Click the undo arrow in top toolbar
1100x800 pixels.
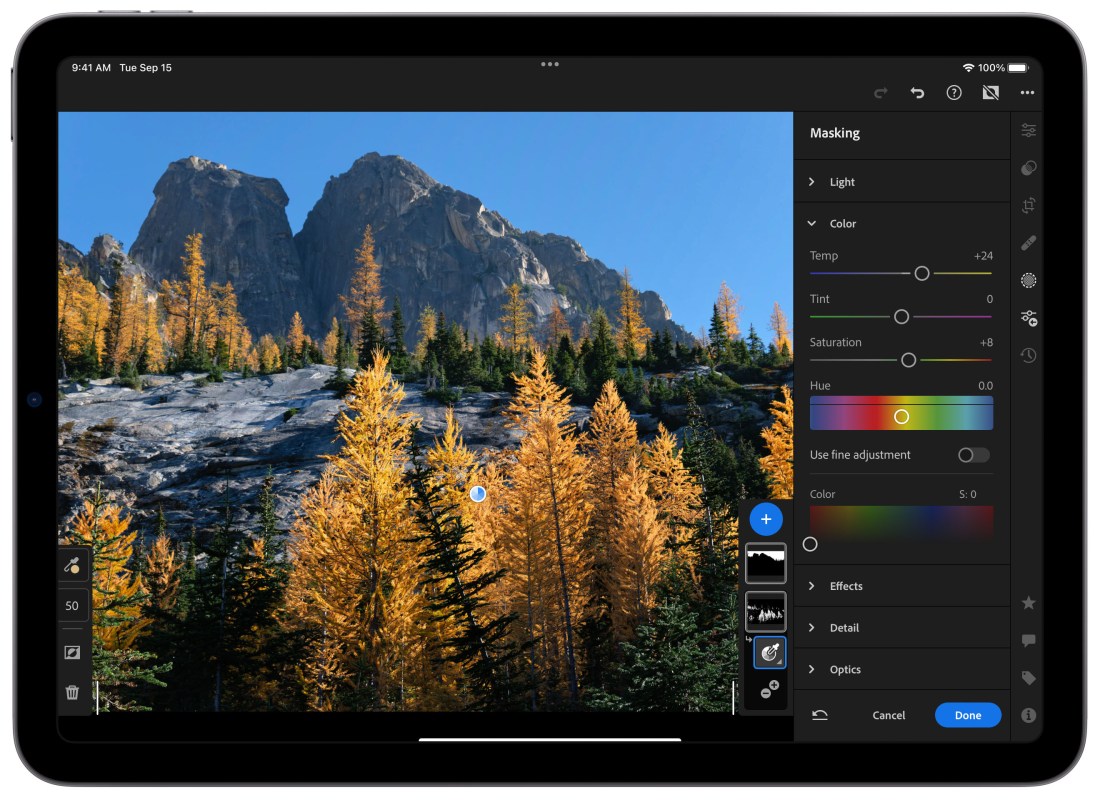[x=917, y=93]
